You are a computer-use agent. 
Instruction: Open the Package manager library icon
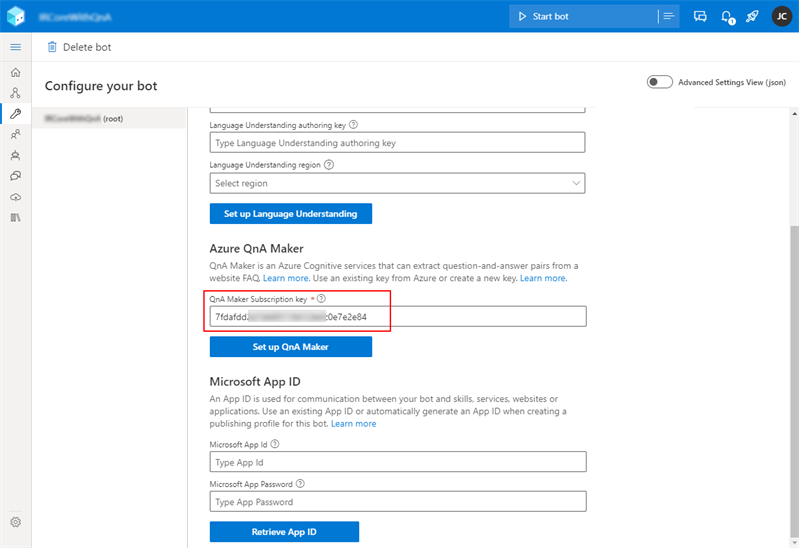click(x=15, y=217)
